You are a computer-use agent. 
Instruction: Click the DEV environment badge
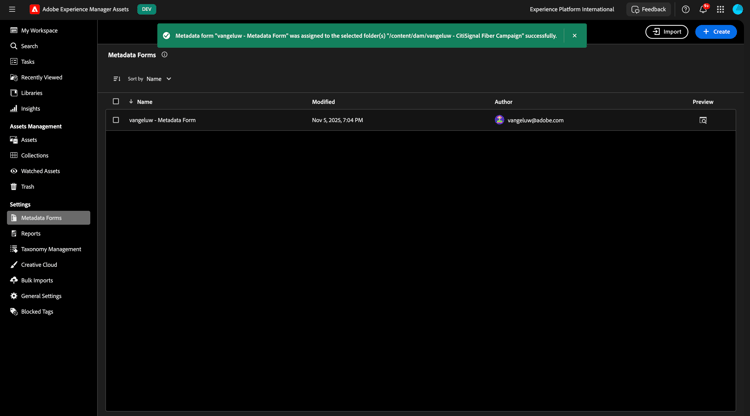coord(146,9)
